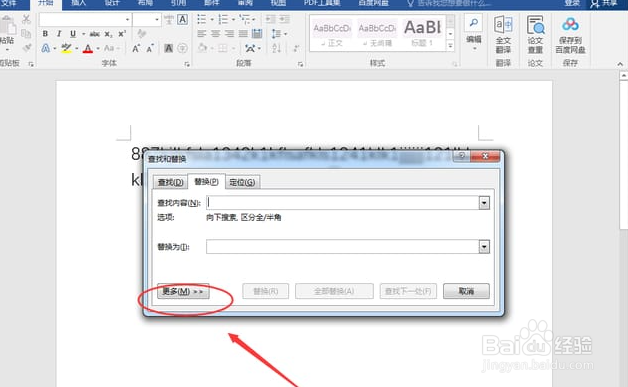Image resolution: width=628 pixels, height=387 pixels.
Task: Select the 替换(P) dialog tab
Action: click(206, 181)
